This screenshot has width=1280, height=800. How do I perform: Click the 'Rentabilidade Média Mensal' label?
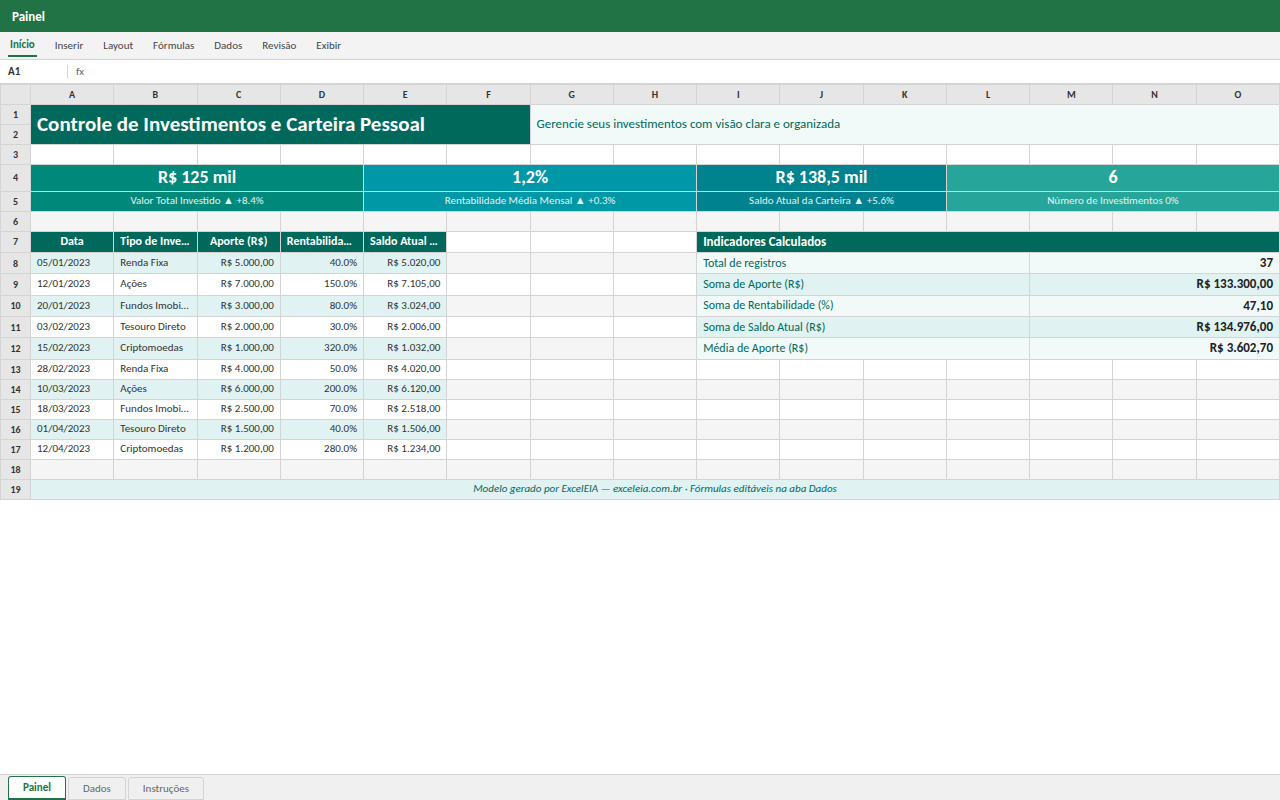(530, 201)
